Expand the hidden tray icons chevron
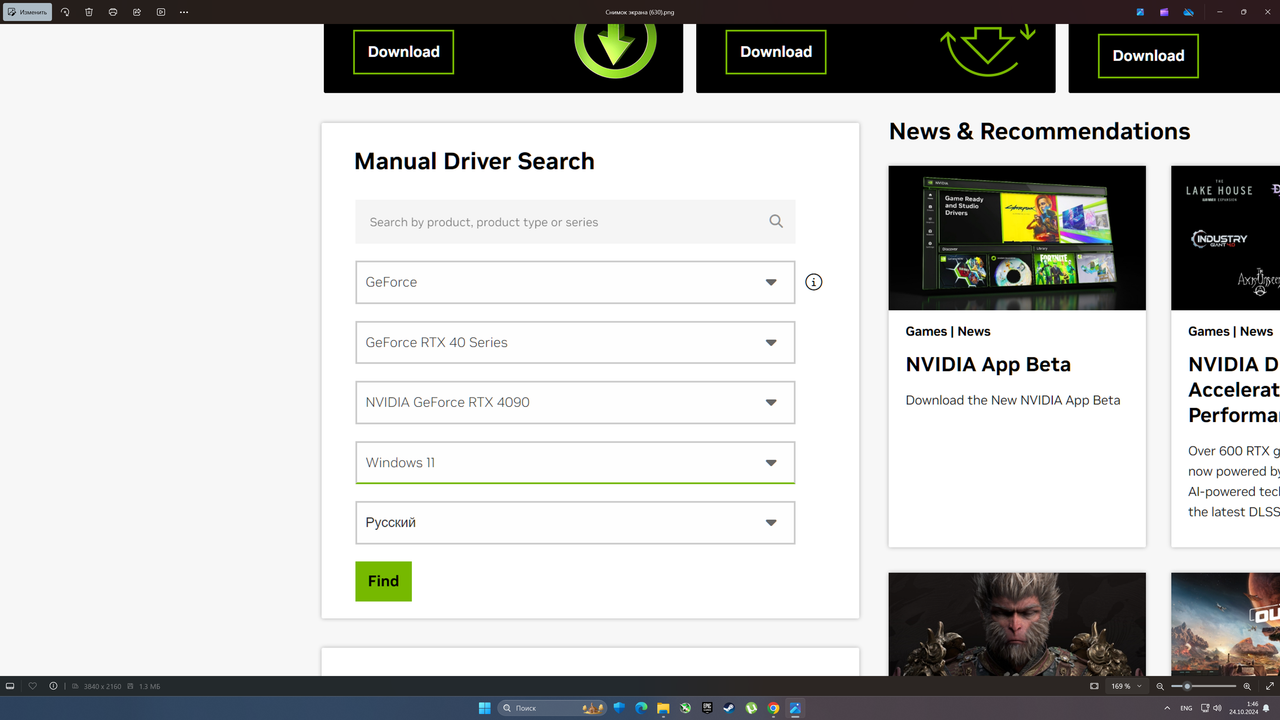1280x720 pixels. 1165,708
